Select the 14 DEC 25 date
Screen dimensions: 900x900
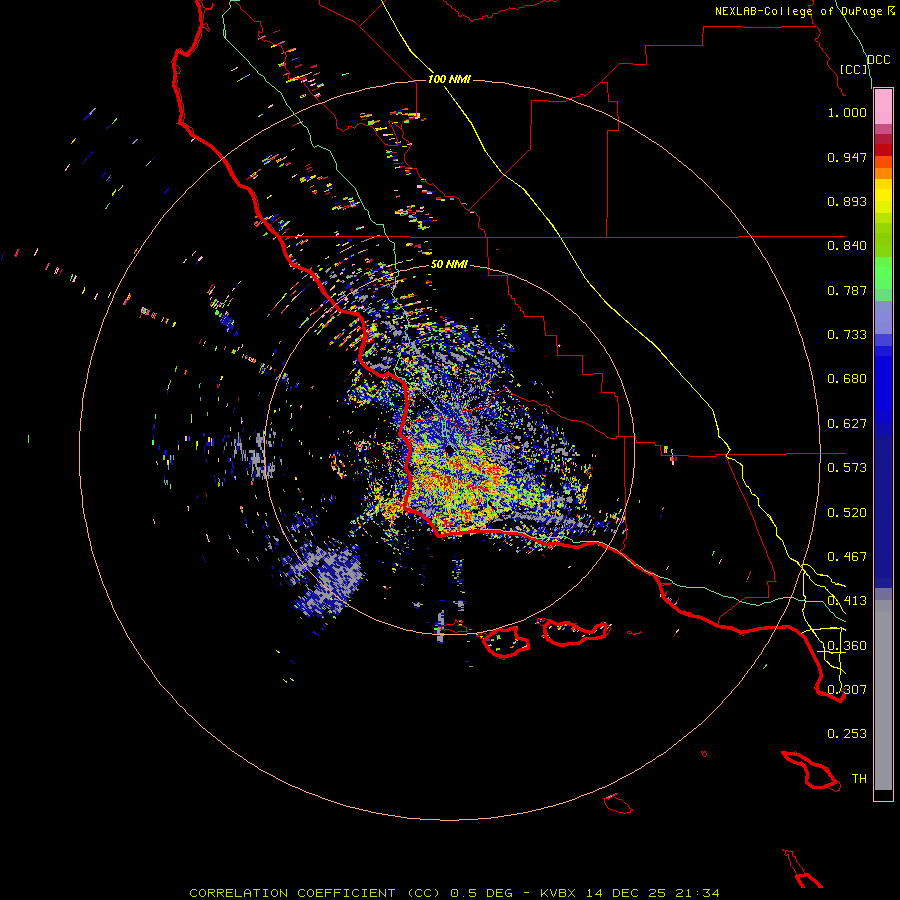tap(626, 893)
